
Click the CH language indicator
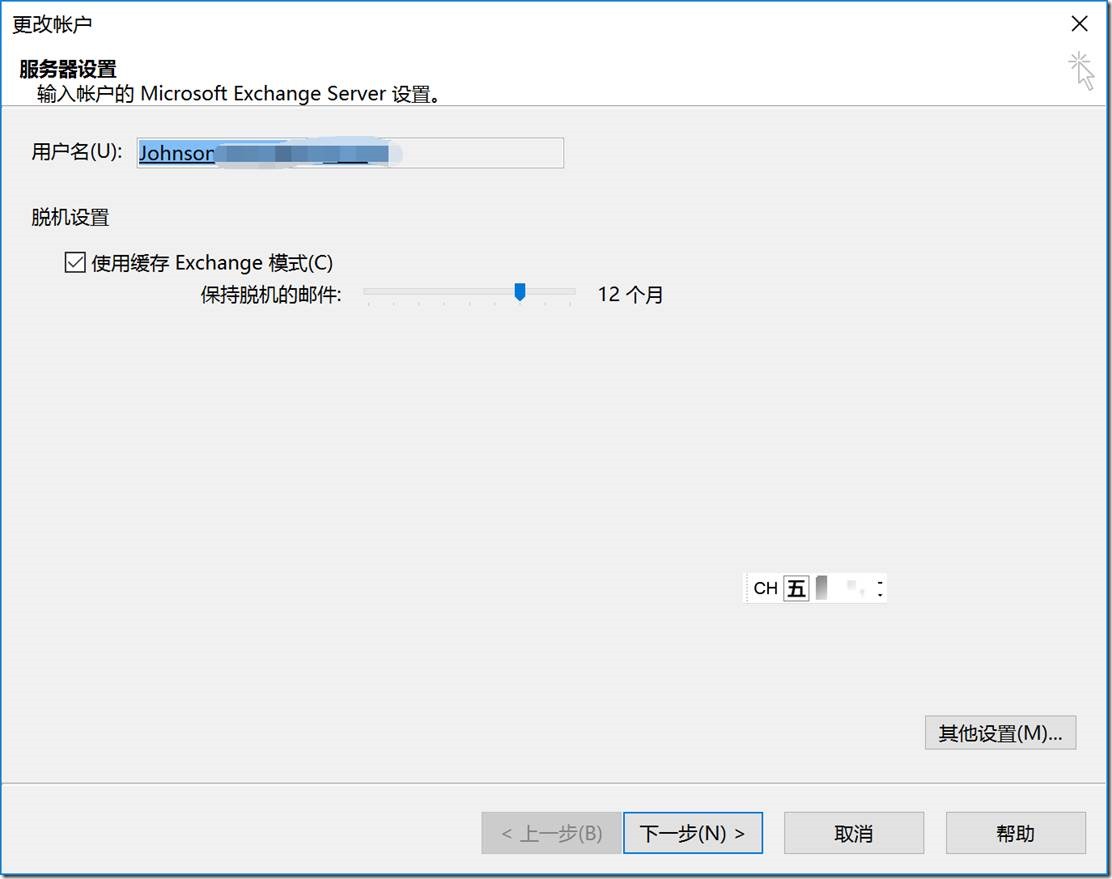click(765, 588)
